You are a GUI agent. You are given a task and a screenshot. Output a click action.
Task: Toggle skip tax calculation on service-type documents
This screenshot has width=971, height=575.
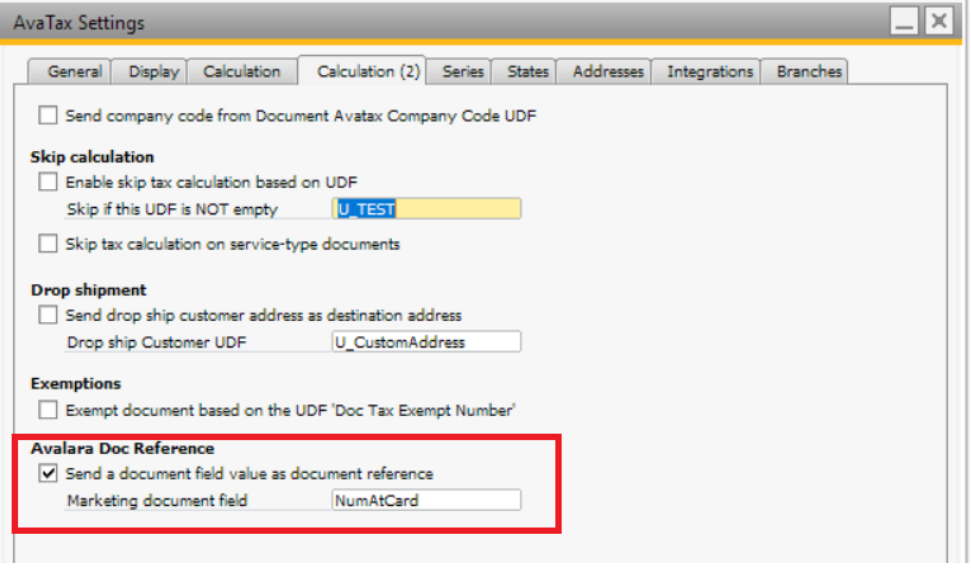coord(48,243)
